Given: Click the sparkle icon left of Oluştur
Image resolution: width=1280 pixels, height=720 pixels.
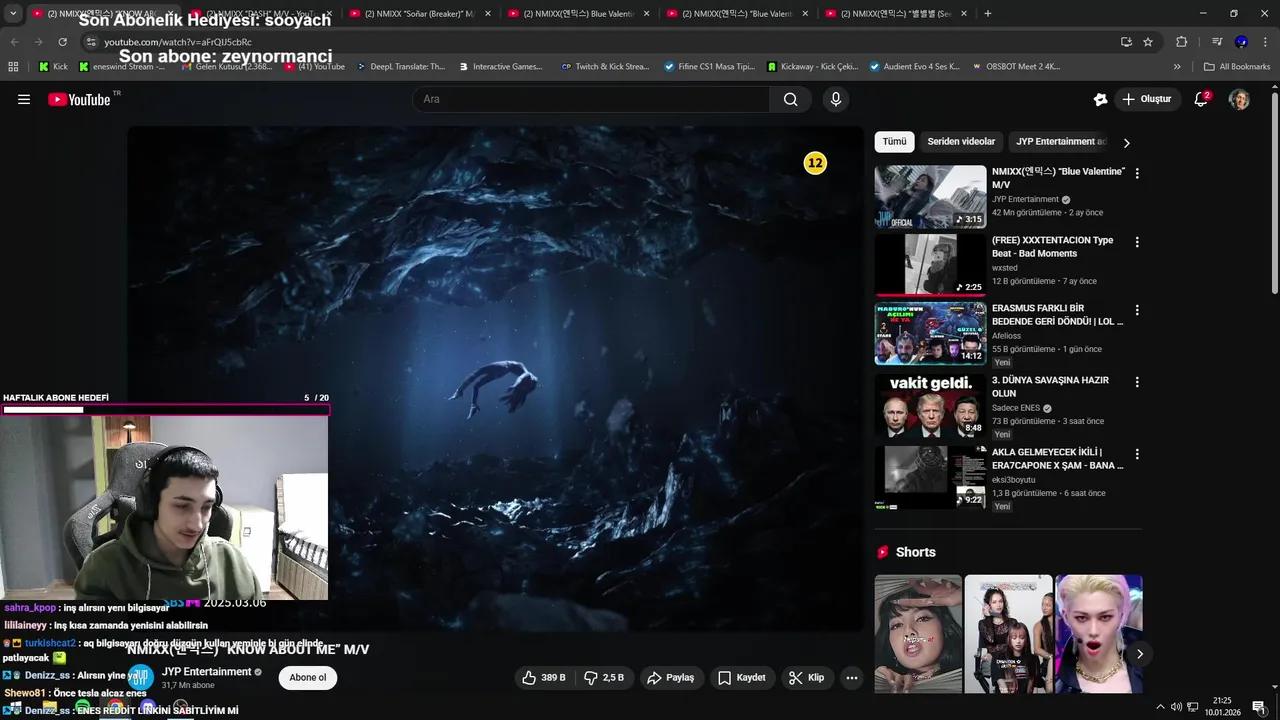Looking at the screenshot, I should click(1100, 99).
